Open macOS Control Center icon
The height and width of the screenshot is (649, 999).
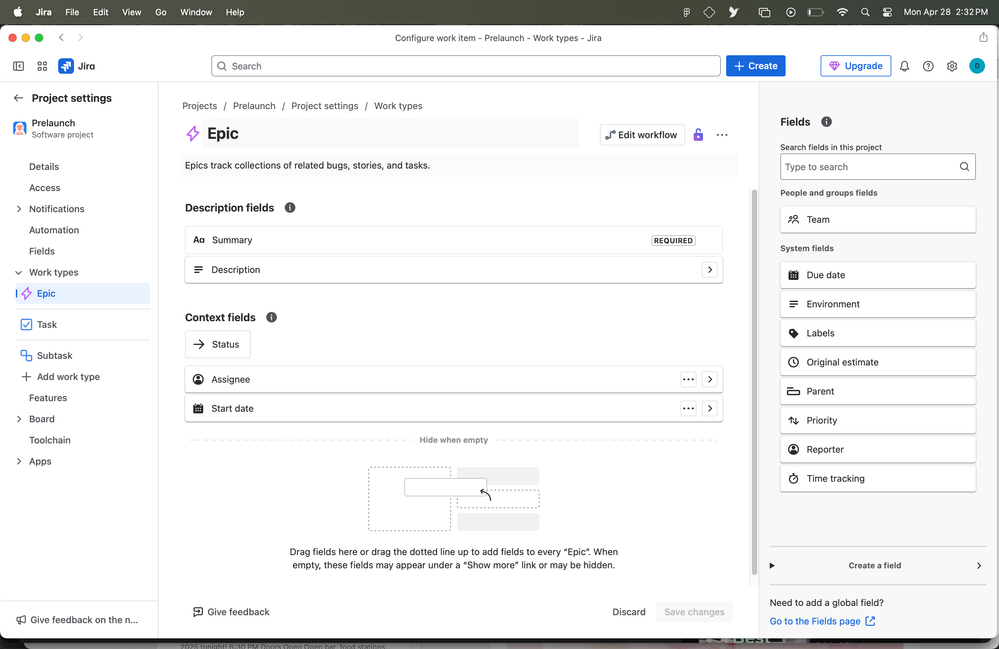(888, 12)
